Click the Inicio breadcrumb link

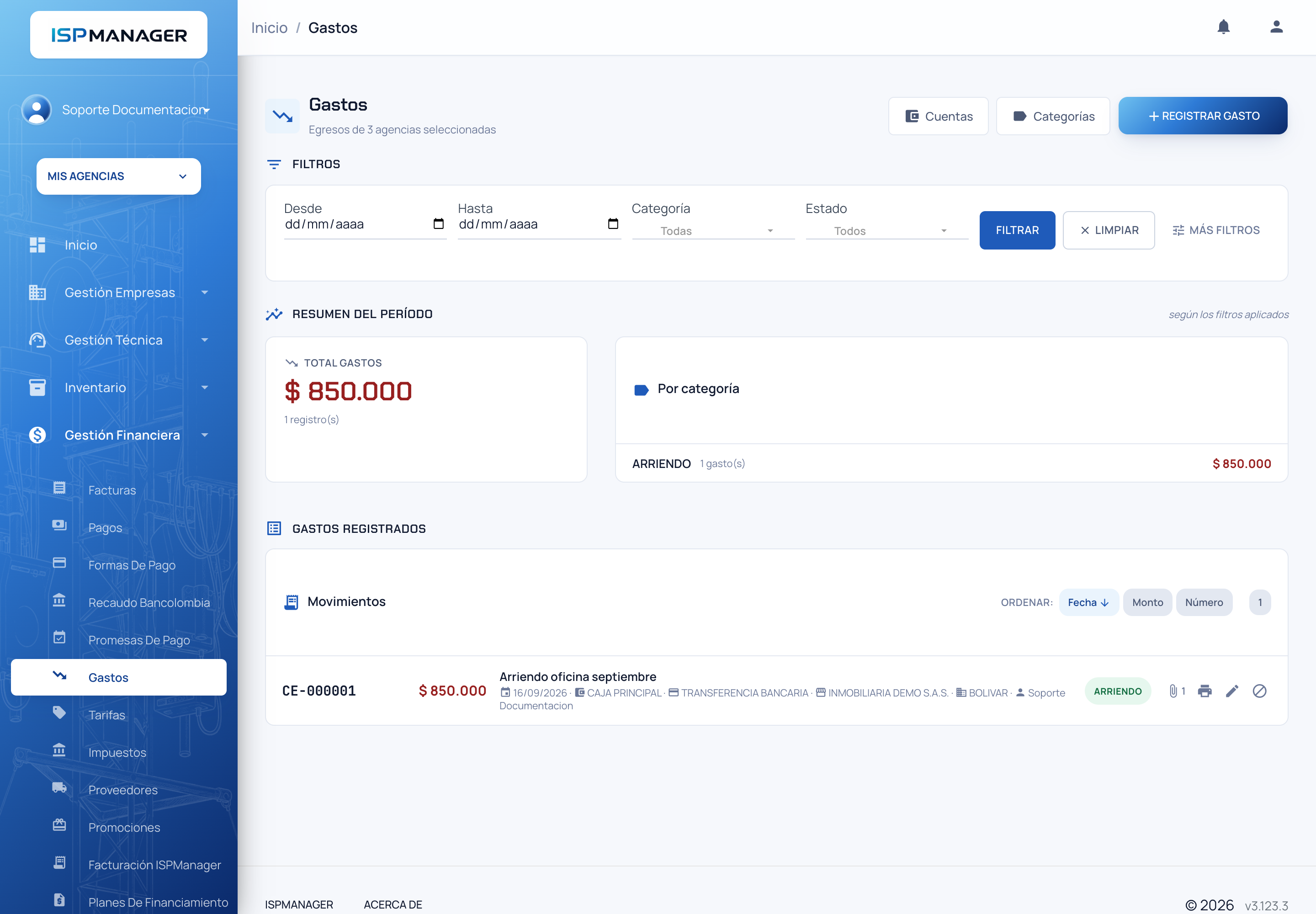[269, 27]
